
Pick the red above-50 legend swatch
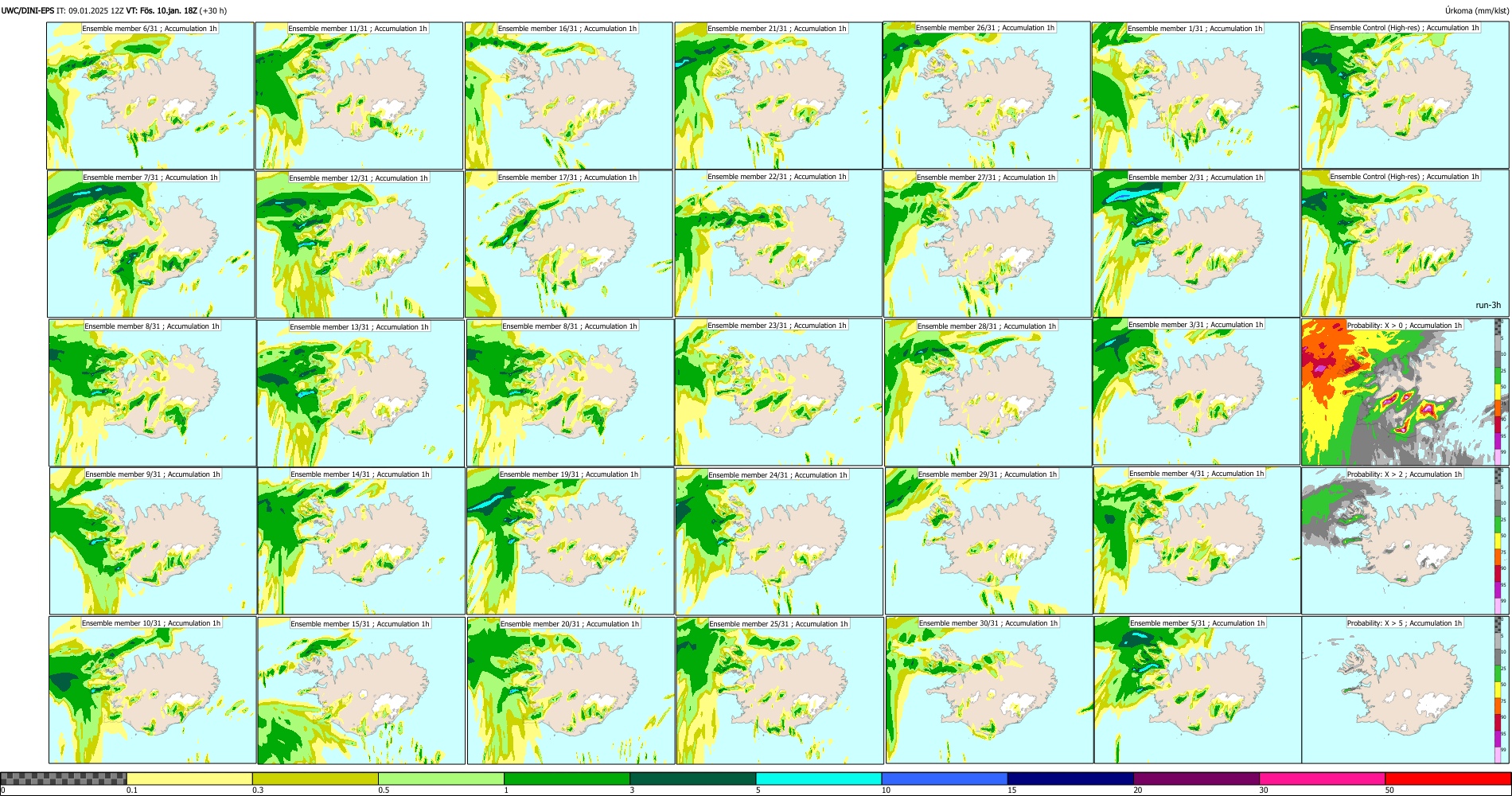coord(1448,778)
